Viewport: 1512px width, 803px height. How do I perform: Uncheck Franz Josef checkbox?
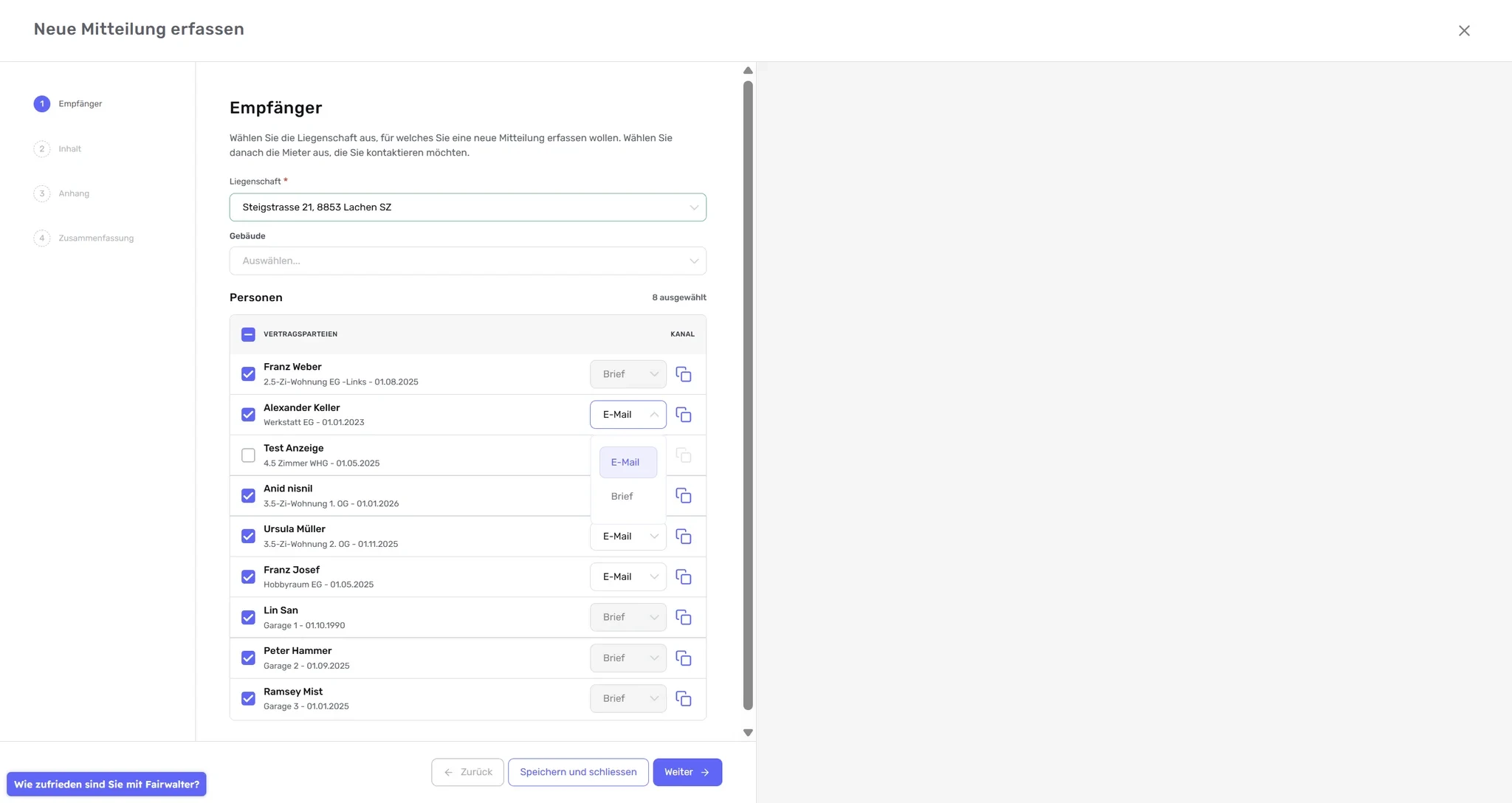click(x=248, y=577)
